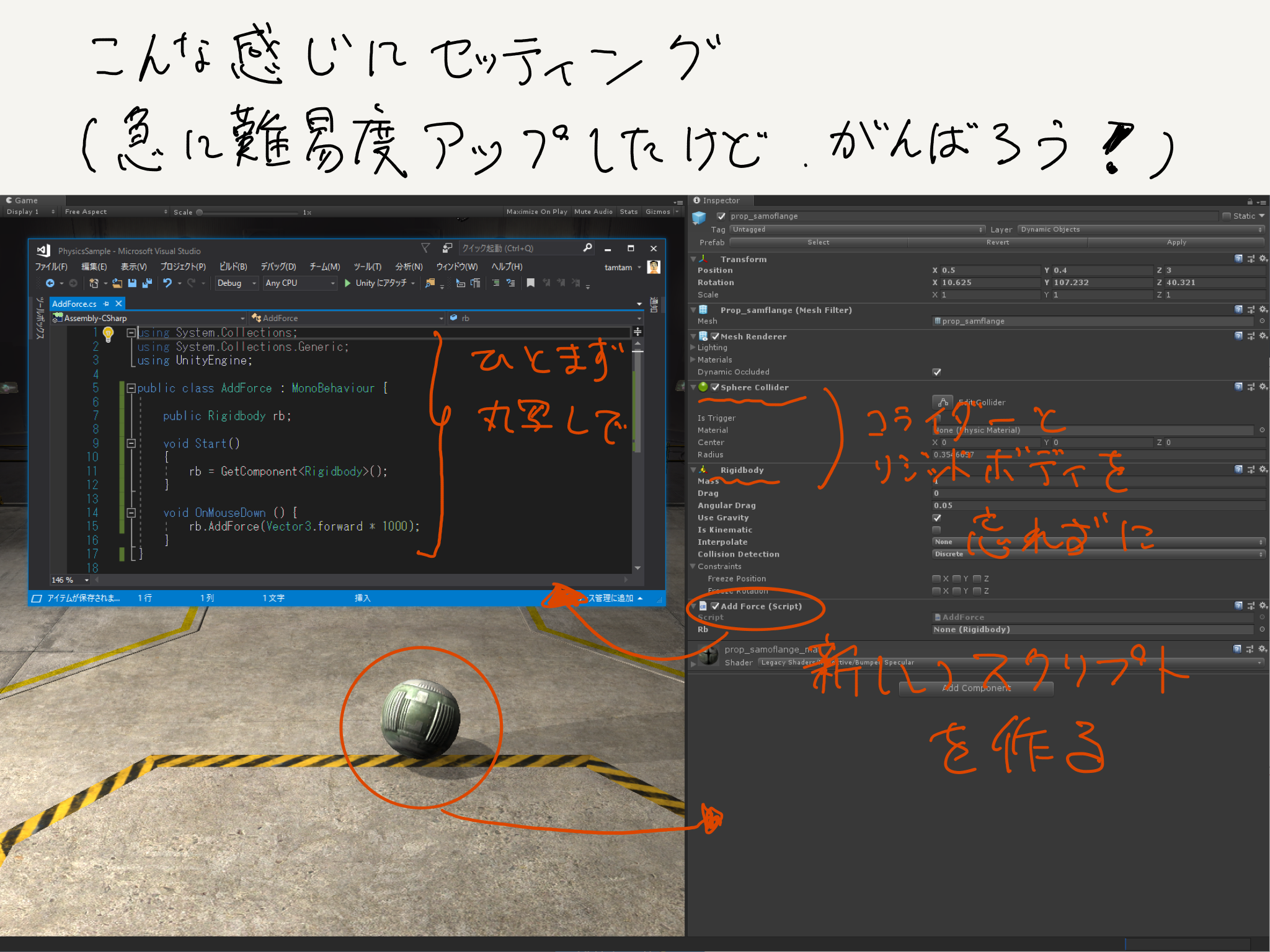Image resolution: width=1270 pixels, height=952 pixels.
Task: Open the Tag dropdown showing Untagged
Action: tap(858, 229)
